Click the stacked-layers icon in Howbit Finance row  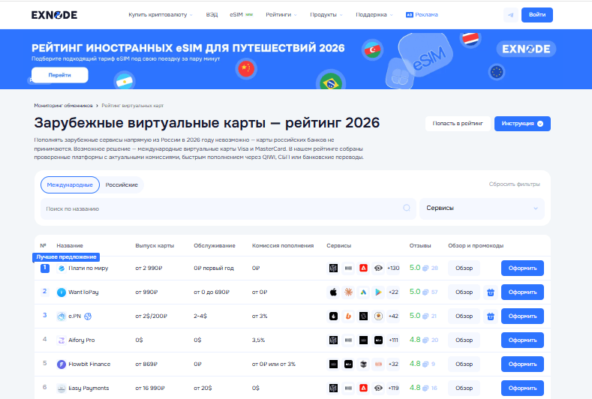click(363, 364)
